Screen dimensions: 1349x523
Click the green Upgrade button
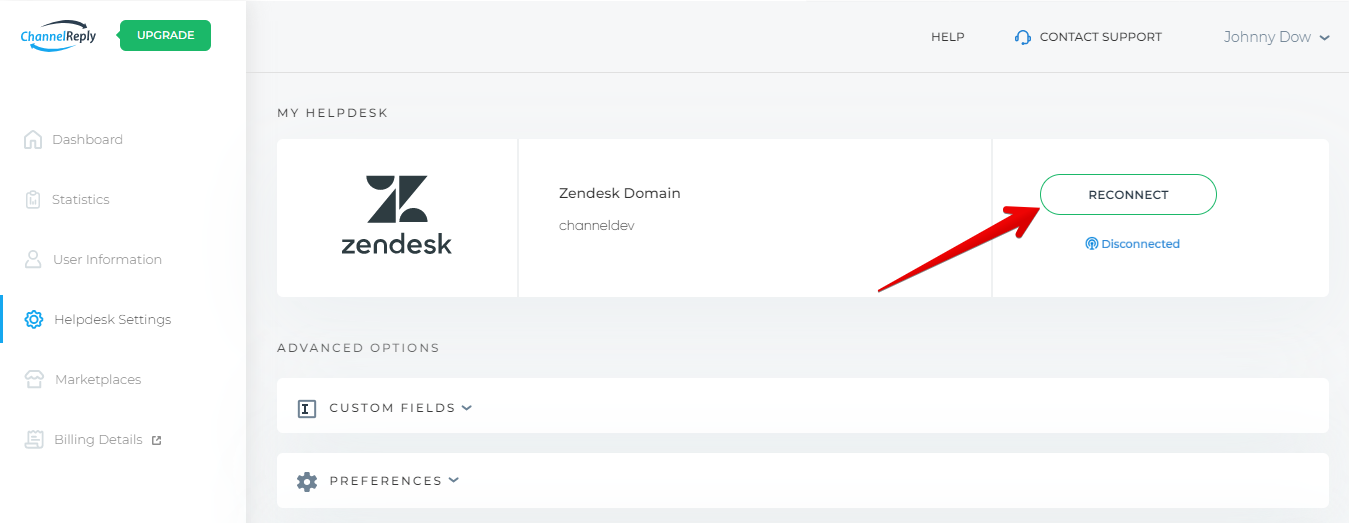tap(165, 35)
